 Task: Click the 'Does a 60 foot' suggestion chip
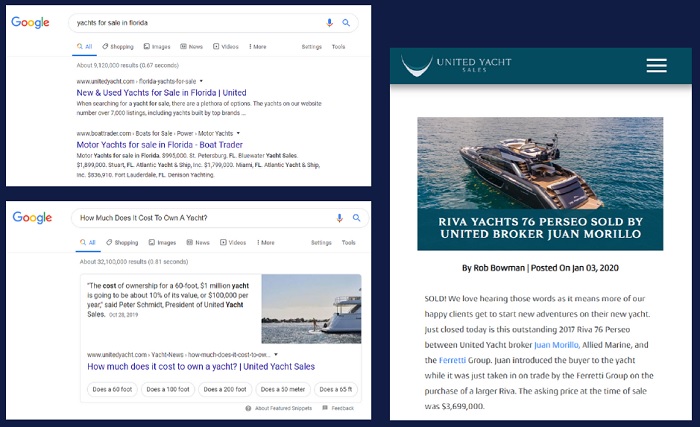(x=112, y=389)
